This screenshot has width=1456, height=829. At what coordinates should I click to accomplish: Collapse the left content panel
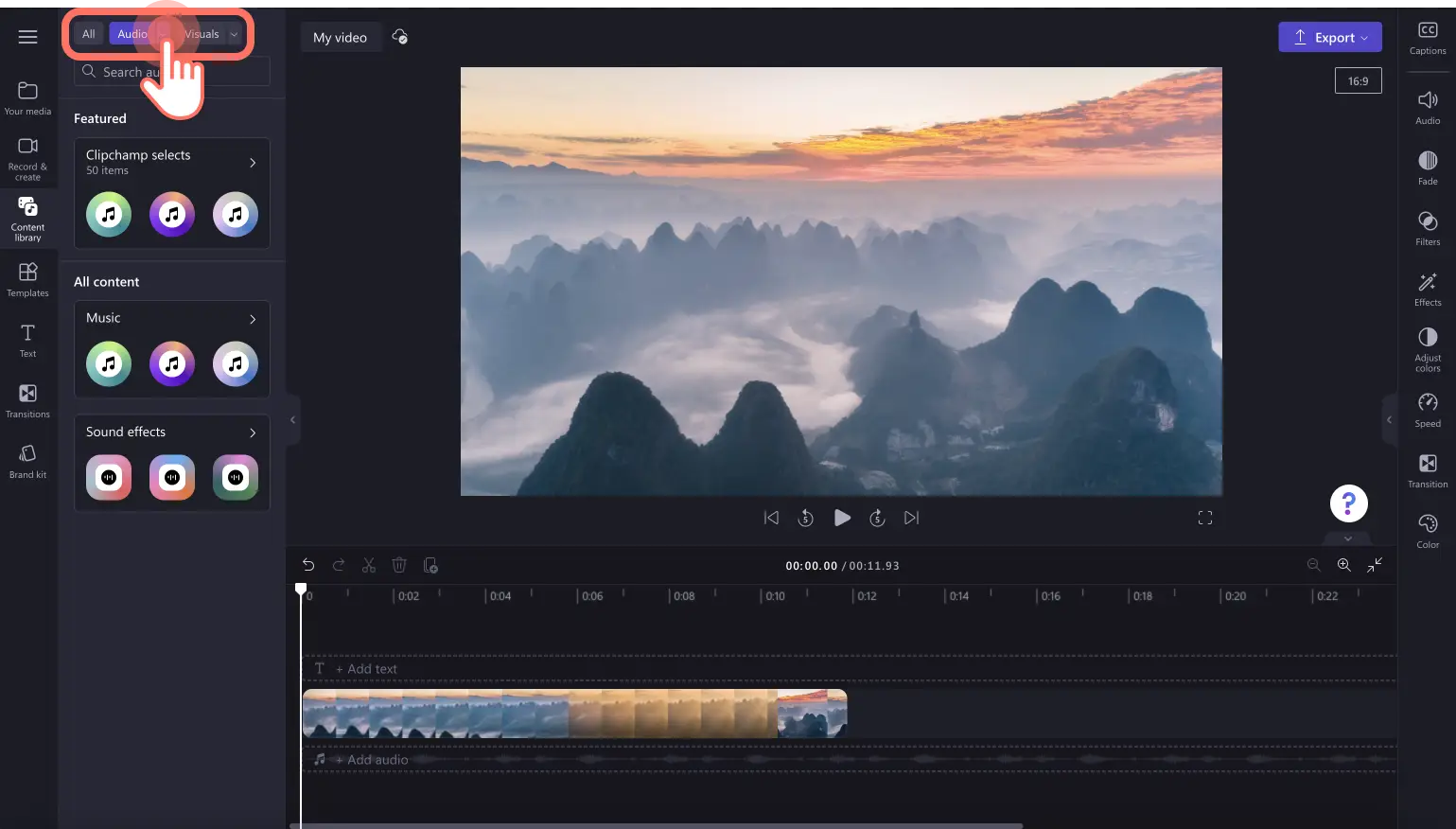292,419
